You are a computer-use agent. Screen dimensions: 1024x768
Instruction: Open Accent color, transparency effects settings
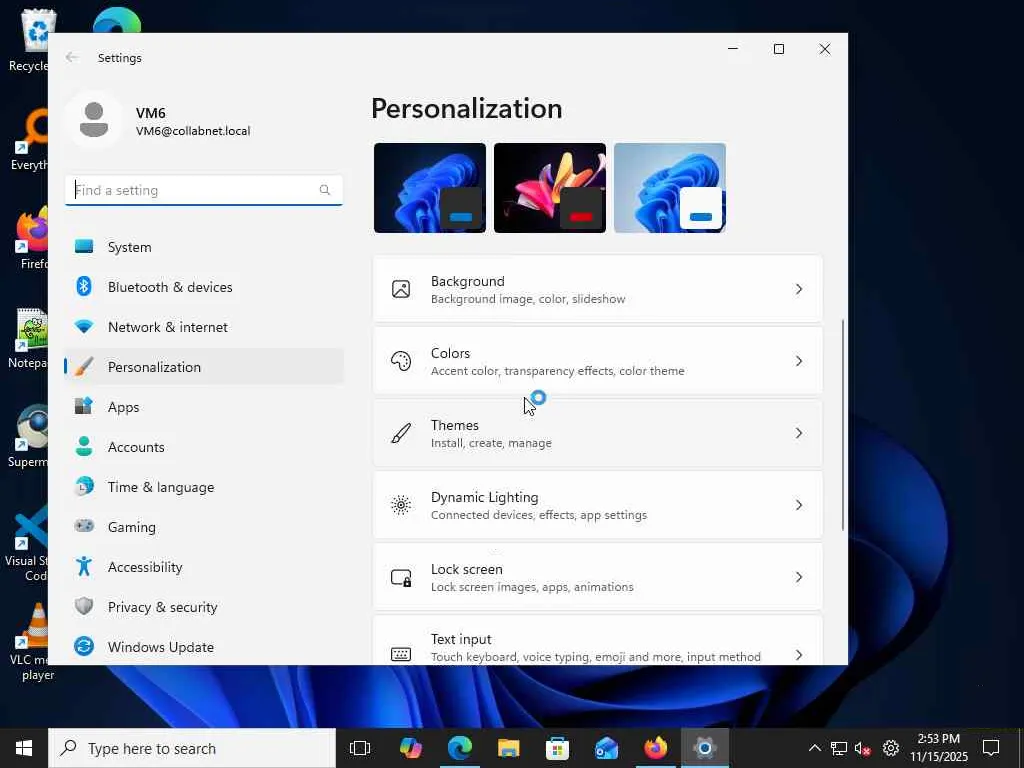click(x=598, y=360)
